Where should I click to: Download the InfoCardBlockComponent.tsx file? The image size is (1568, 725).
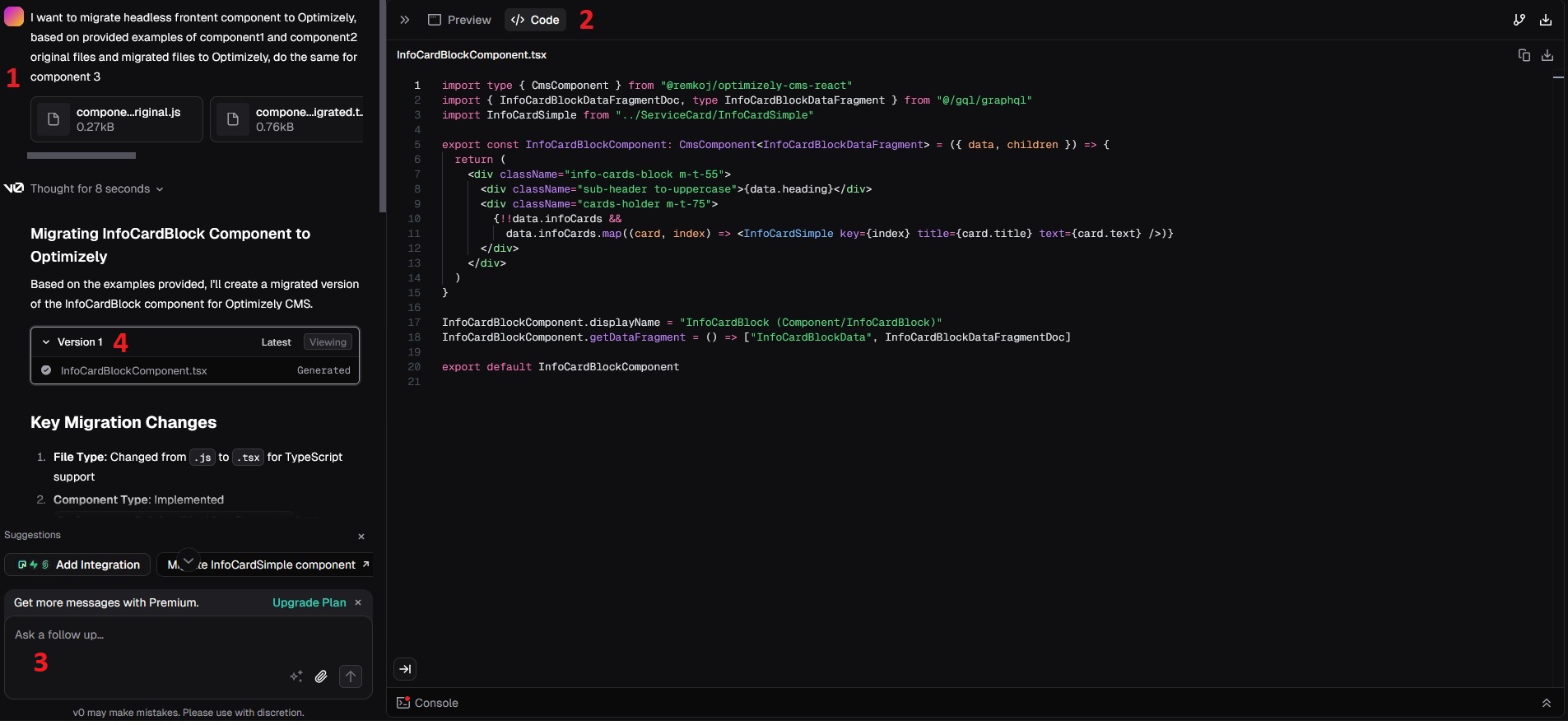pyautogui.click(x=1547, y=55)
